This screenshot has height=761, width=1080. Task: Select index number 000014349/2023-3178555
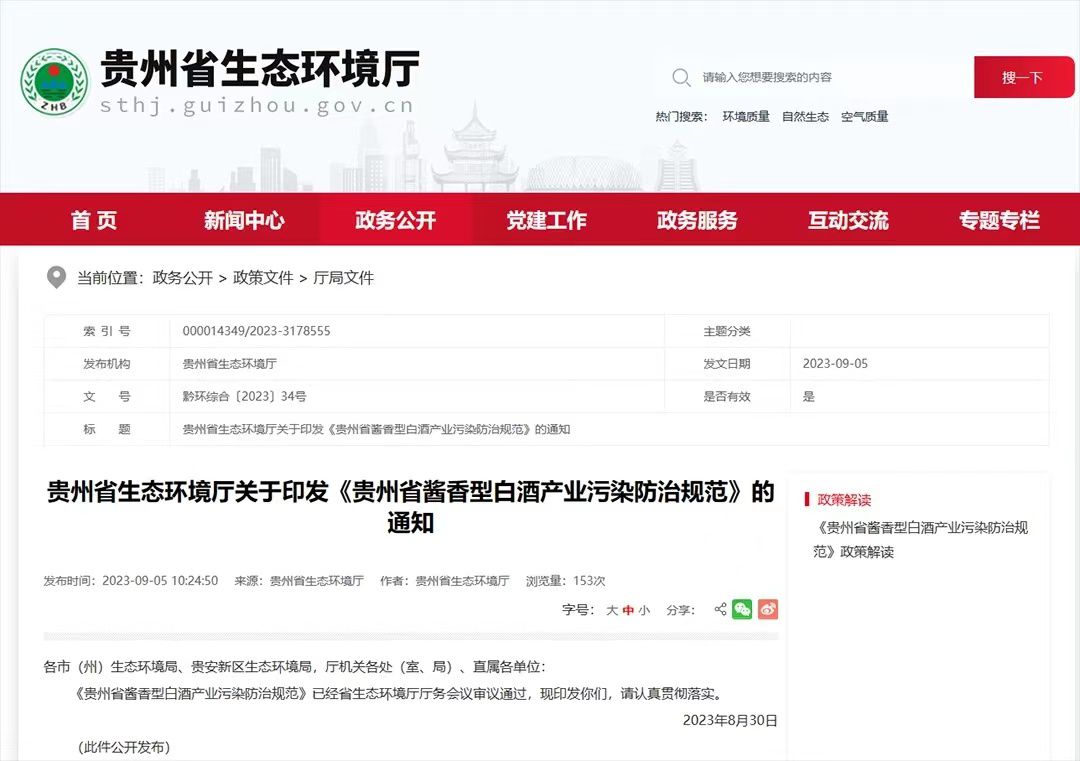256,331
